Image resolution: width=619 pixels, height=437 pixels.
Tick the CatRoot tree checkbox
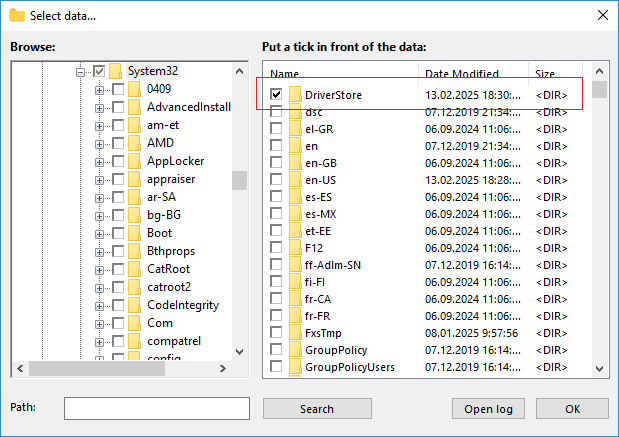pyautogui.click(x=118, y=269)
